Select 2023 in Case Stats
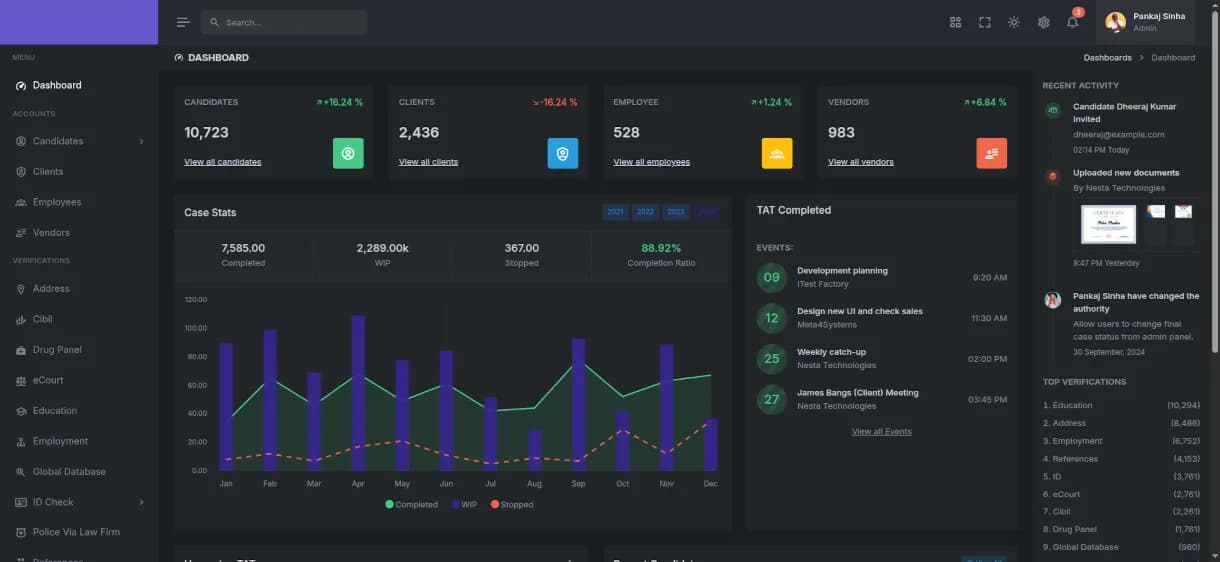 [676, 212]
